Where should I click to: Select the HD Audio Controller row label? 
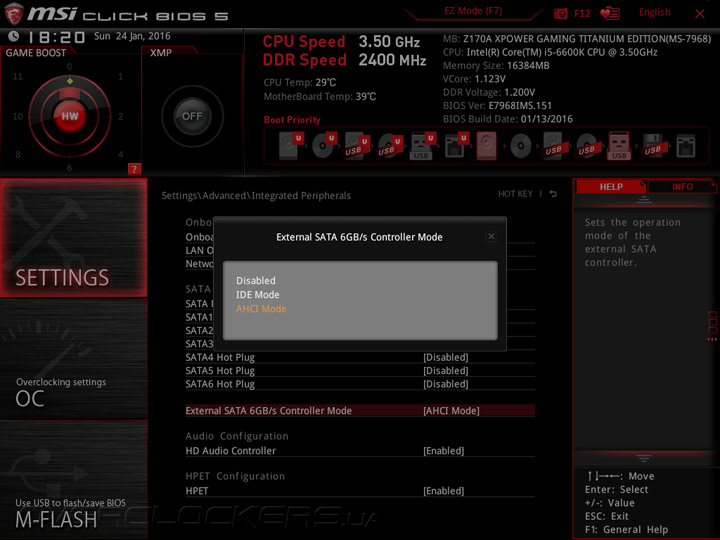tap(231, 450)
